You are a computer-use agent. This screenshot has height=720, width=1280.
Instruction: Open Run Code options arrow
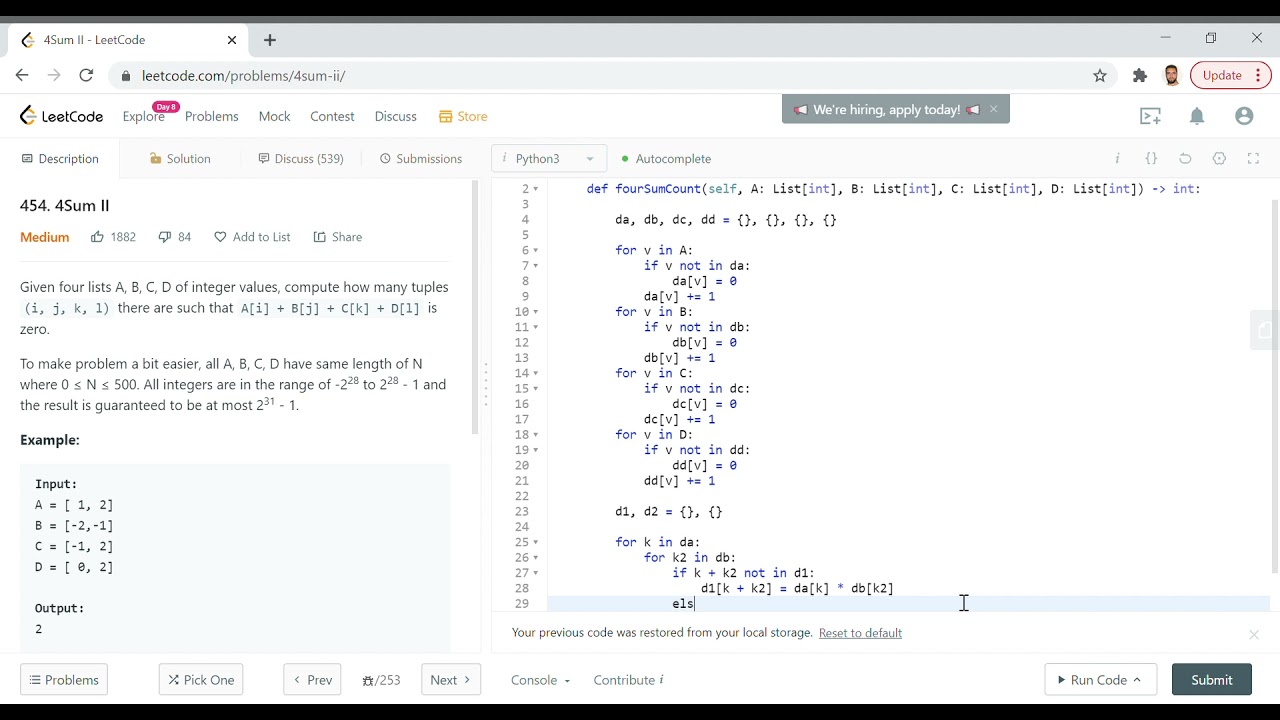pos(1137,680)
